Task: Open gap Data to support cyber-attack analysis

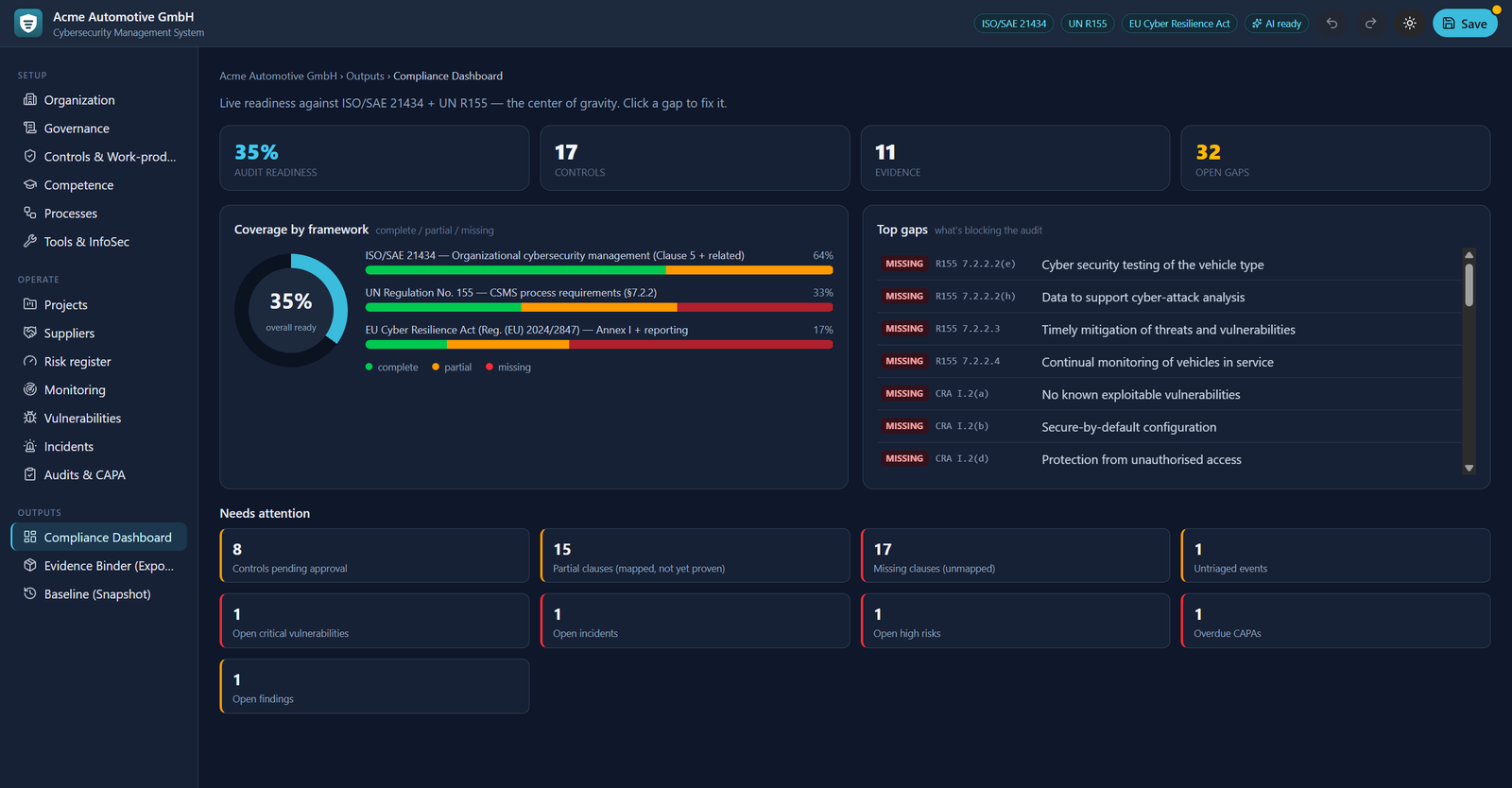Action: [x=1169, y=297]
